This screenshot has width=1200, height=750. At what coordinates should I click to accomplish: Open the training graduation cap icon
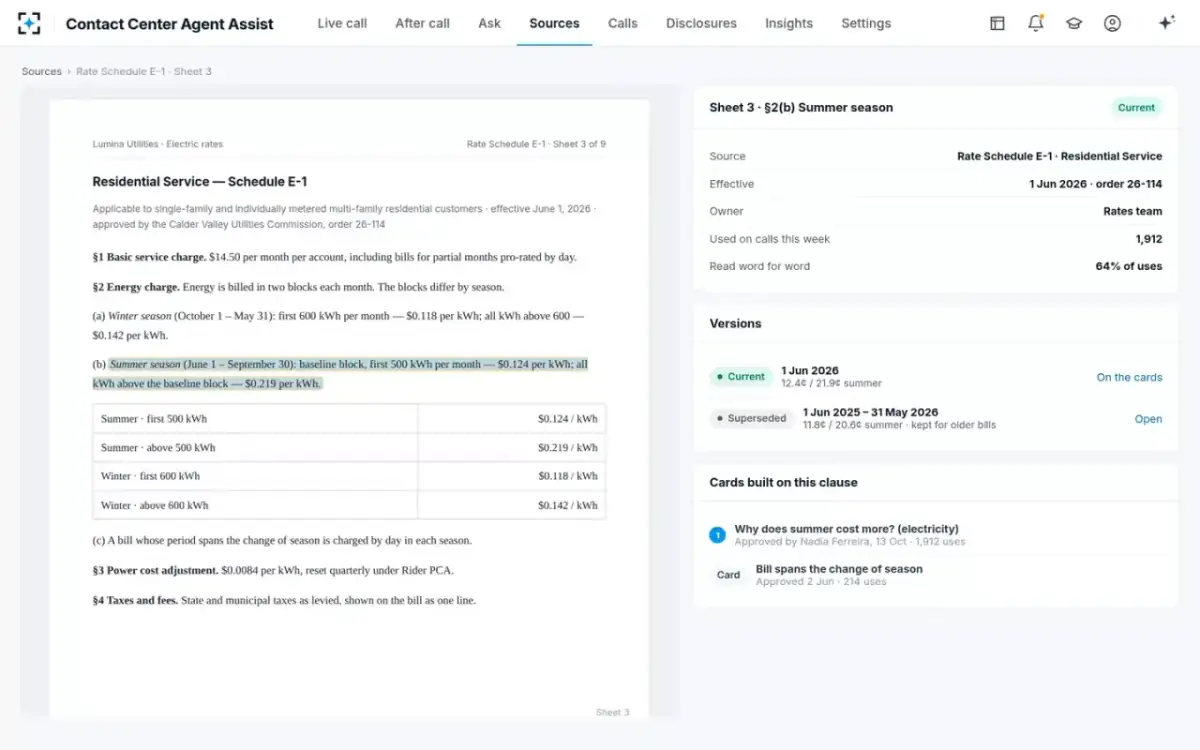[x=1074, y=23]
